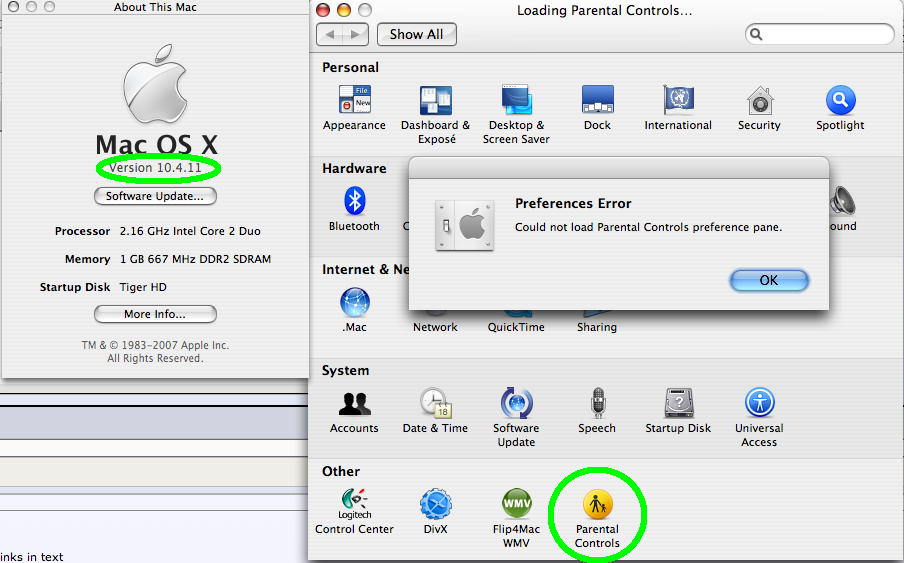
Task: Go back with the left arrow button
Action: pyautogui.click(x=329, y=35)
